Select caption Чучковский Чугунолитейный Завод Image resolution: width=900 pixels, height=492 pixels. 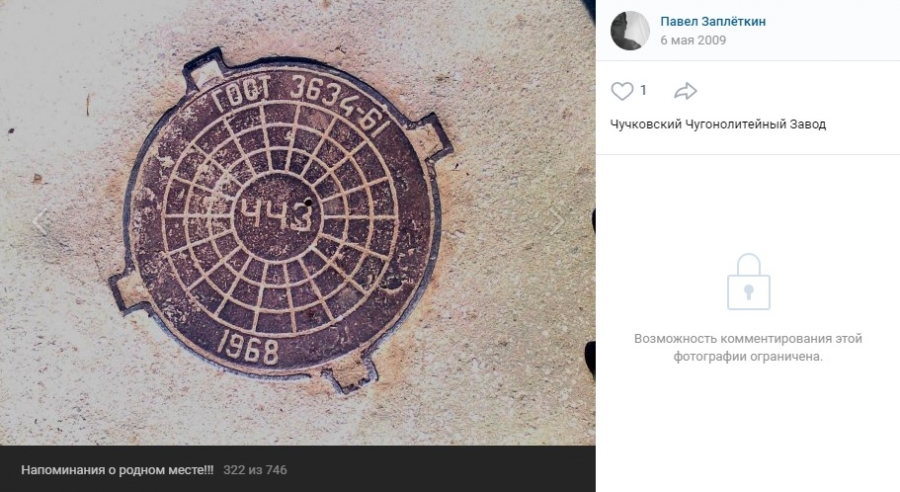pos(717,124)
